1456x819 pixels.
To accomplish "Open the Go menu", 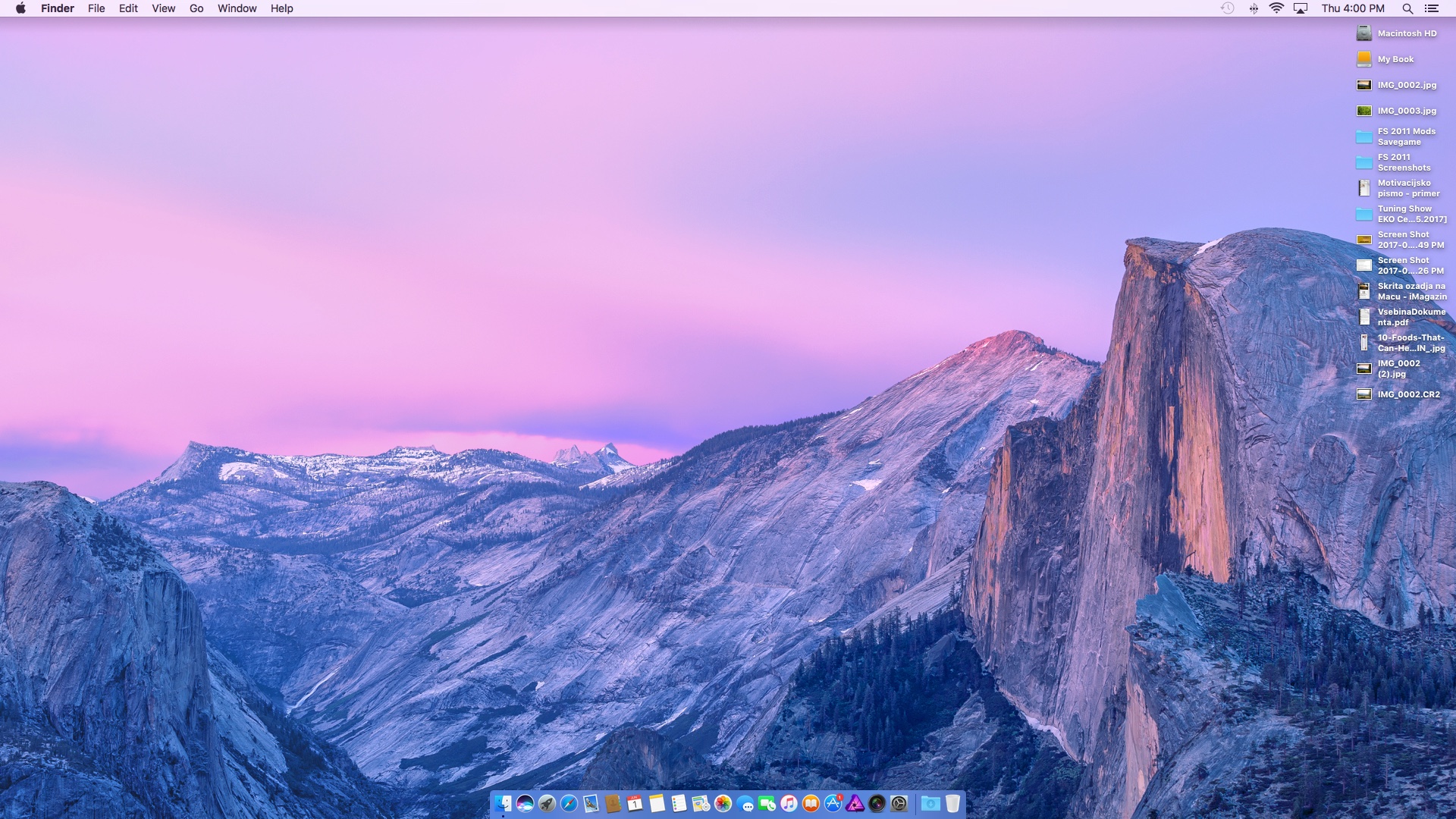I will [196, 8].
